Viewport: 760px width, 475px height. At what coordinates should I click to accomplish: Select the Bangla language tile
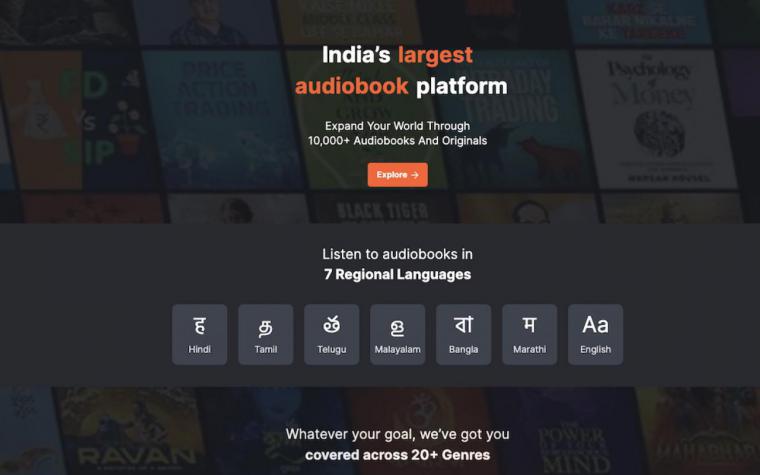[463, 334]
